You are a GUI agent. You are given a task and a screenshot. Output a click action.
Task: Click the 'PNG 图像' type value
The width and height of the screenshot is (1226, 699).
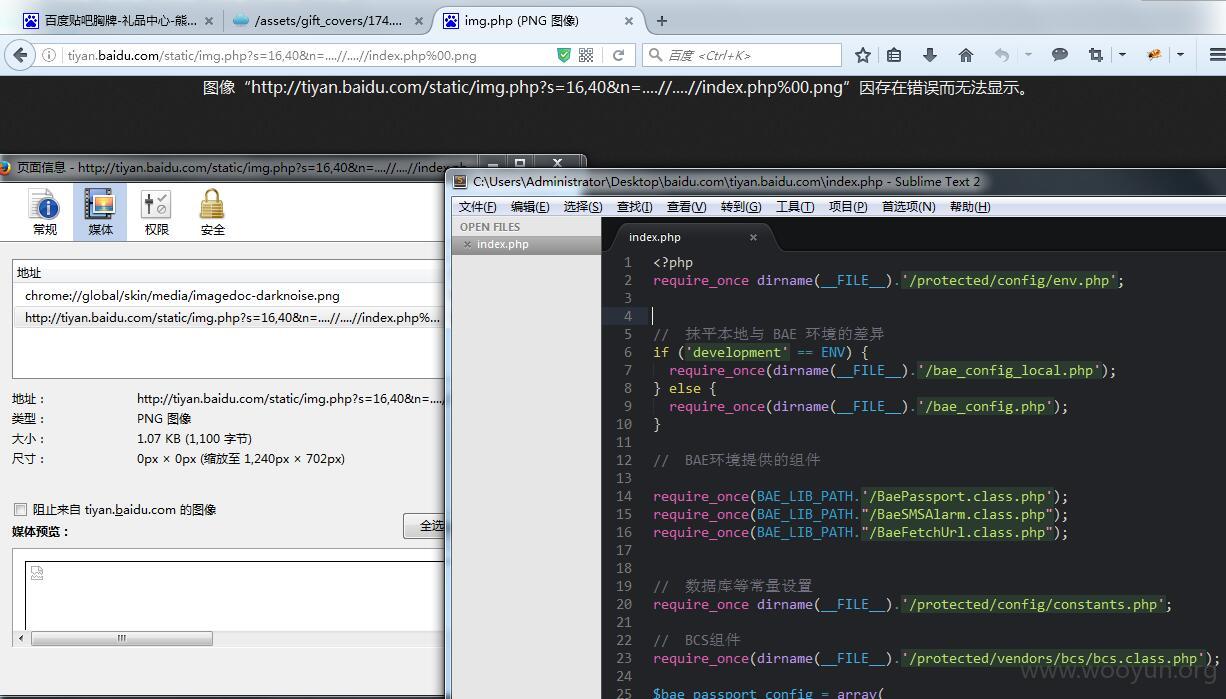[164, 419]
